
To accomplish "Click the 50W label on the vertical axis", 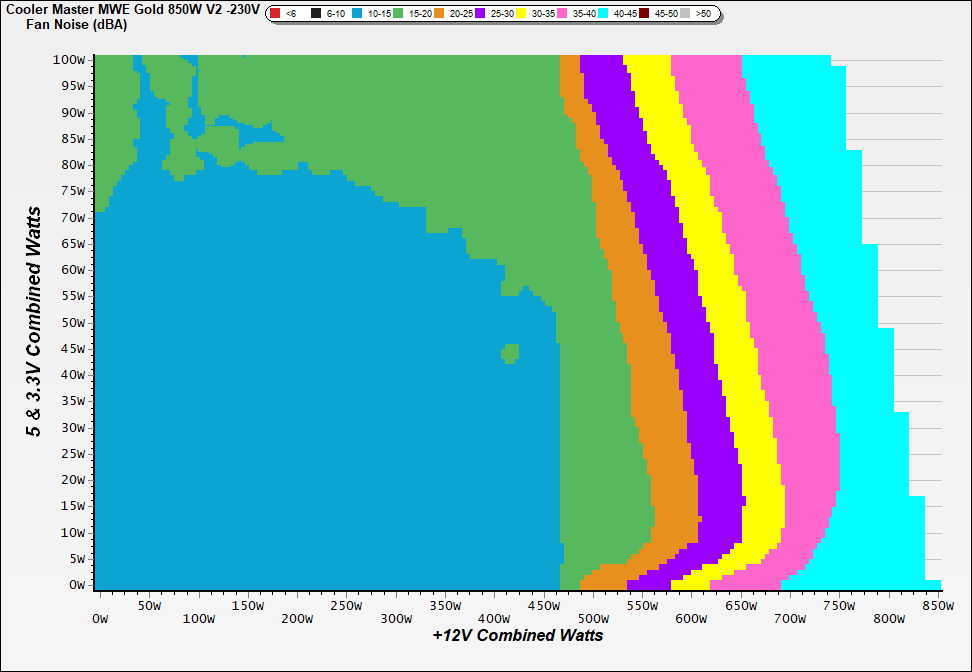I will [x=72, y=323].
